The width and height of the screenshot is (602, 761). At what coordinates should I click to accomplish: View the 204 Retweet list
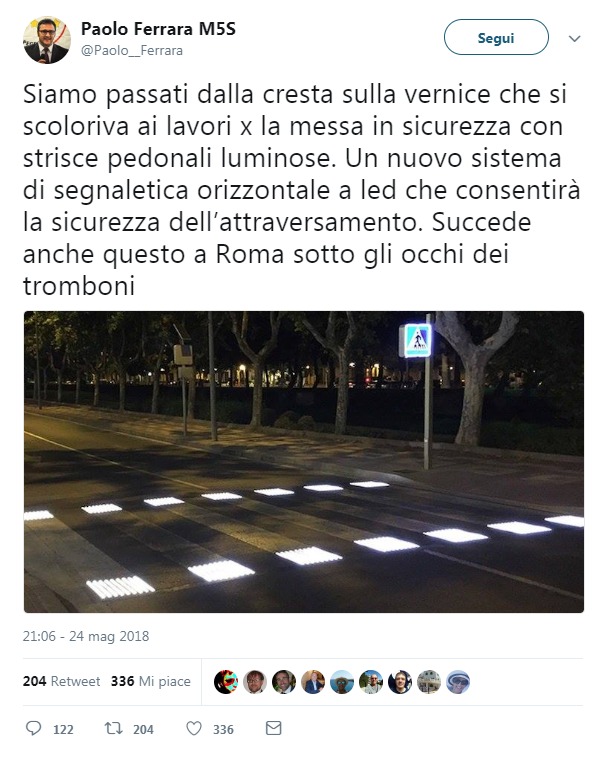pos(62,681)
